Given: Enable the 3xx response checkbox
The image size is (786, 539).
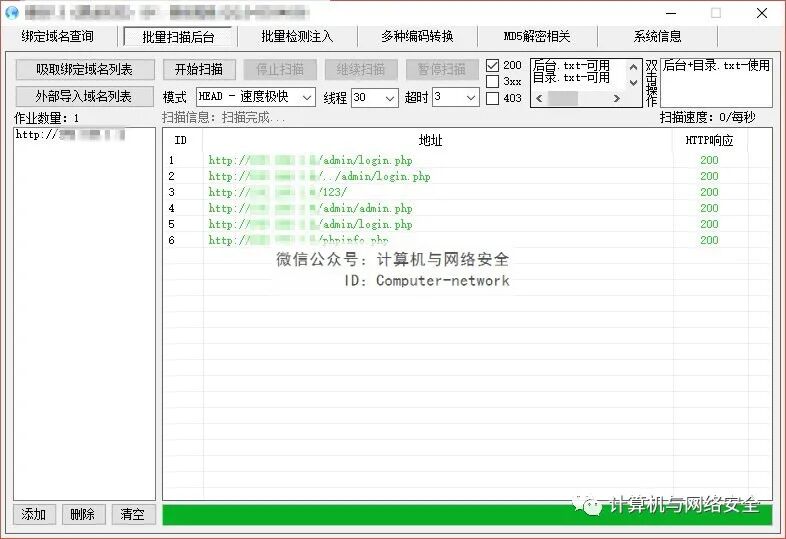Looking at the screenshot, I should point(493,81).
